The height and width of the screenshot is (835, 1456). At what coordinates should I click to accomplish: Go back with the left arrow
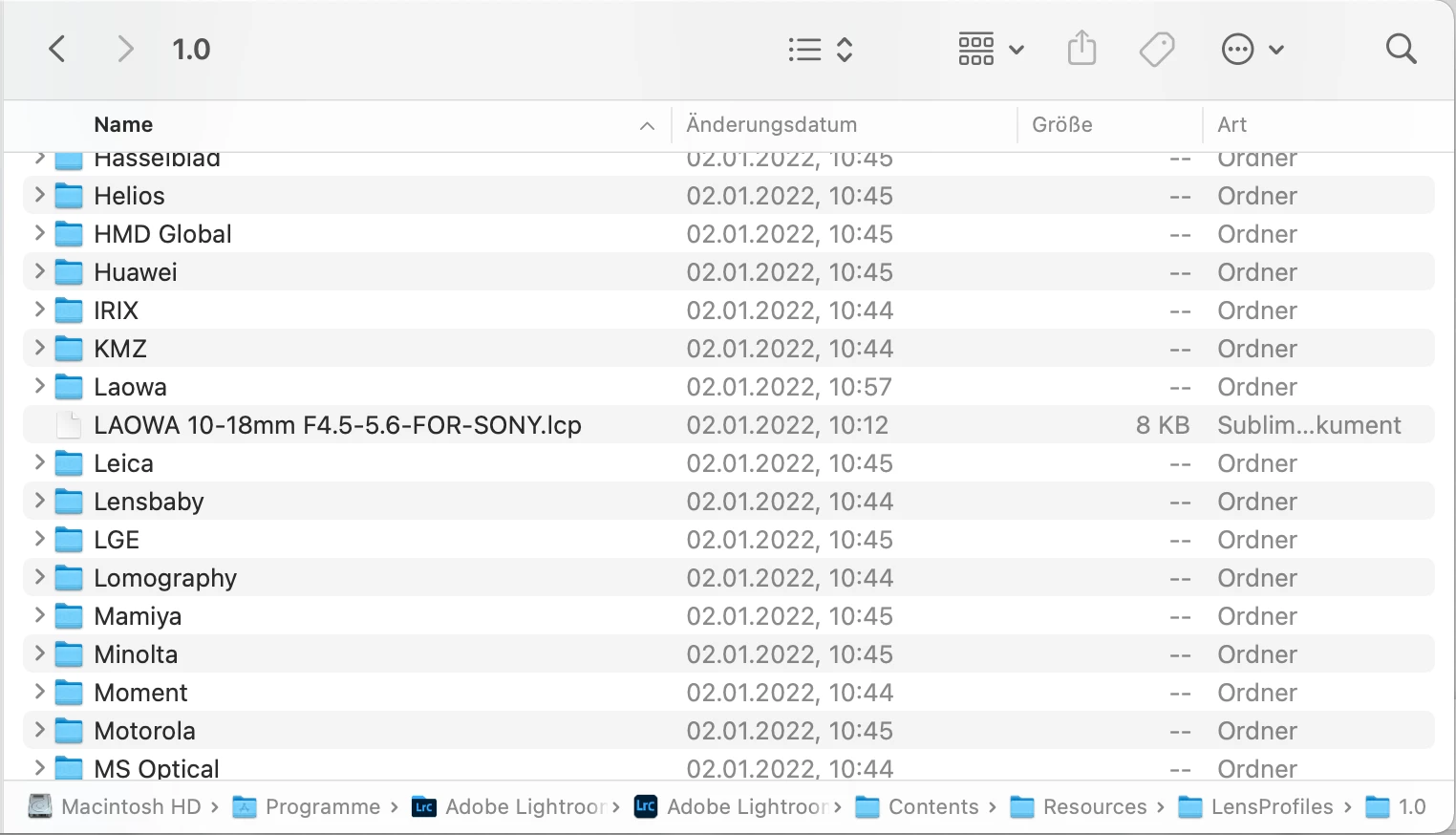[x=57, y=49]
